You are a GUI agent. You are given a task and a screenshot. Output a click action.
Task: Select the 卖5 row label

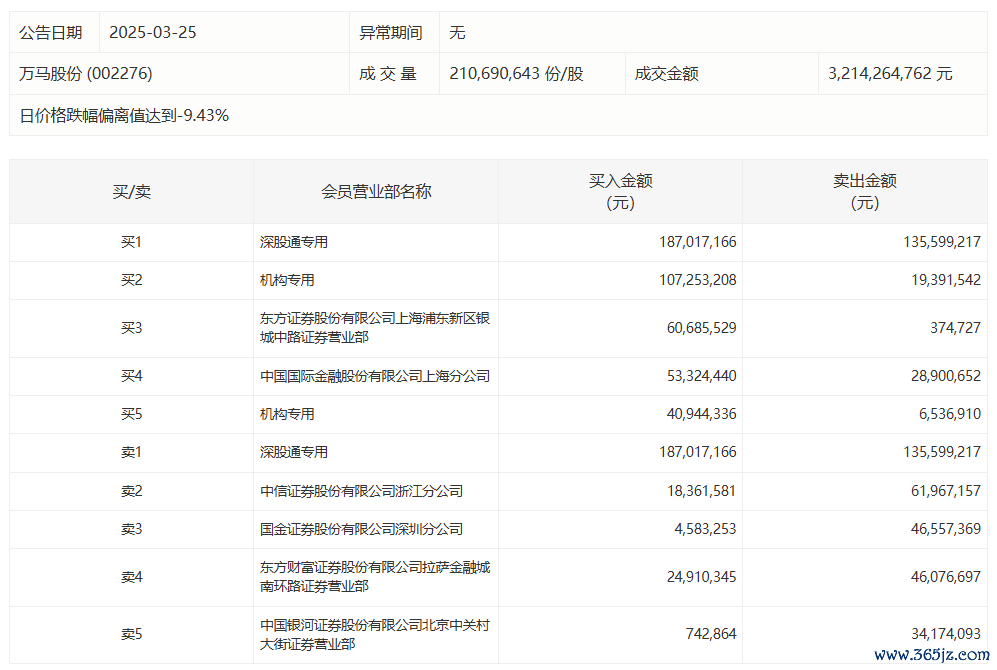(132, 634)
